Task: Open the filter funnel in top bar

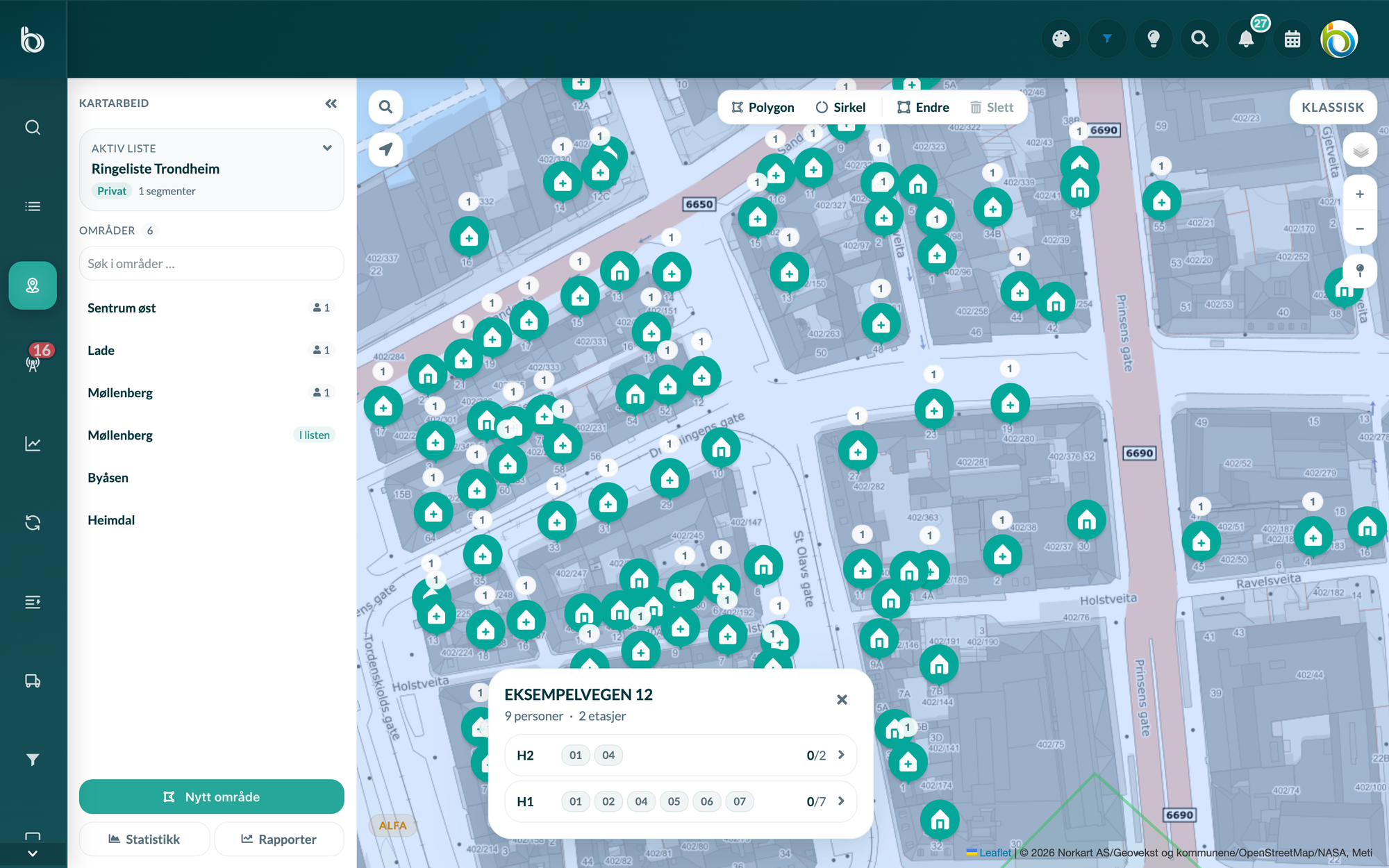Action: pos(1107,39)
